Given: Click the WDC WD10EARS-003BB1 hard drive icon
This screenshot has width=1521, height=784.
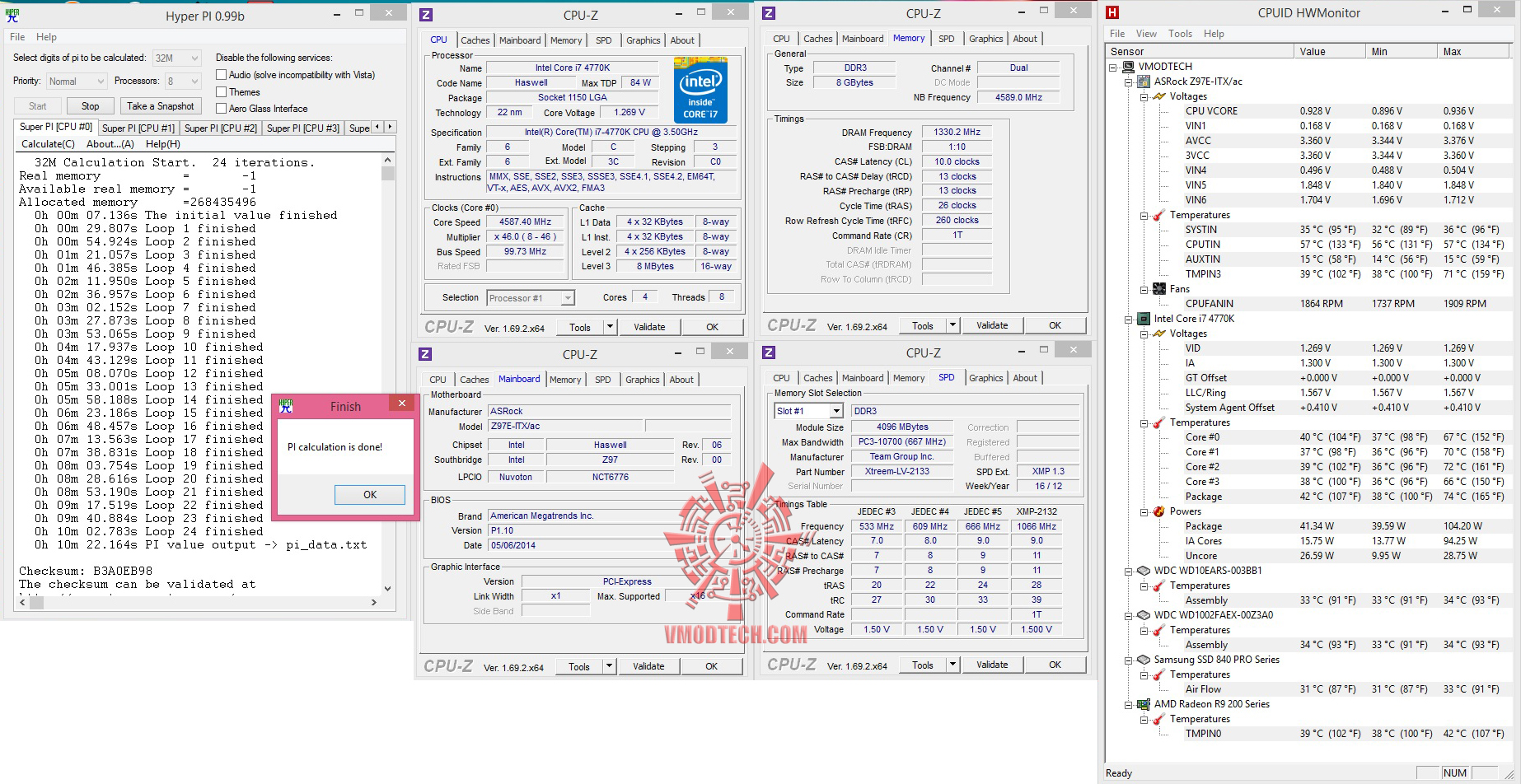Looking at the screenshot, I should pyautogui.click(x=1144, y=571).
